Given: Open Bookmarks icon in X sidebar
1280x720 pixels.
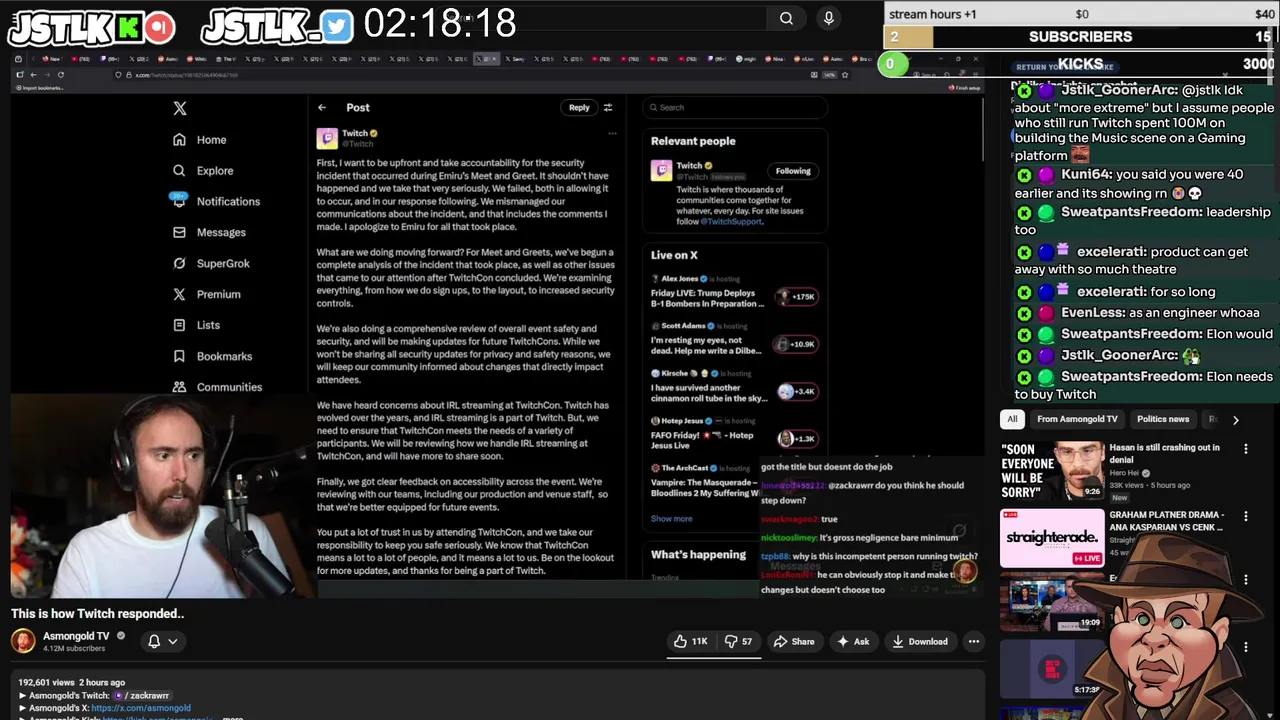Looking at the screenshot, I should tap(179, 356).
